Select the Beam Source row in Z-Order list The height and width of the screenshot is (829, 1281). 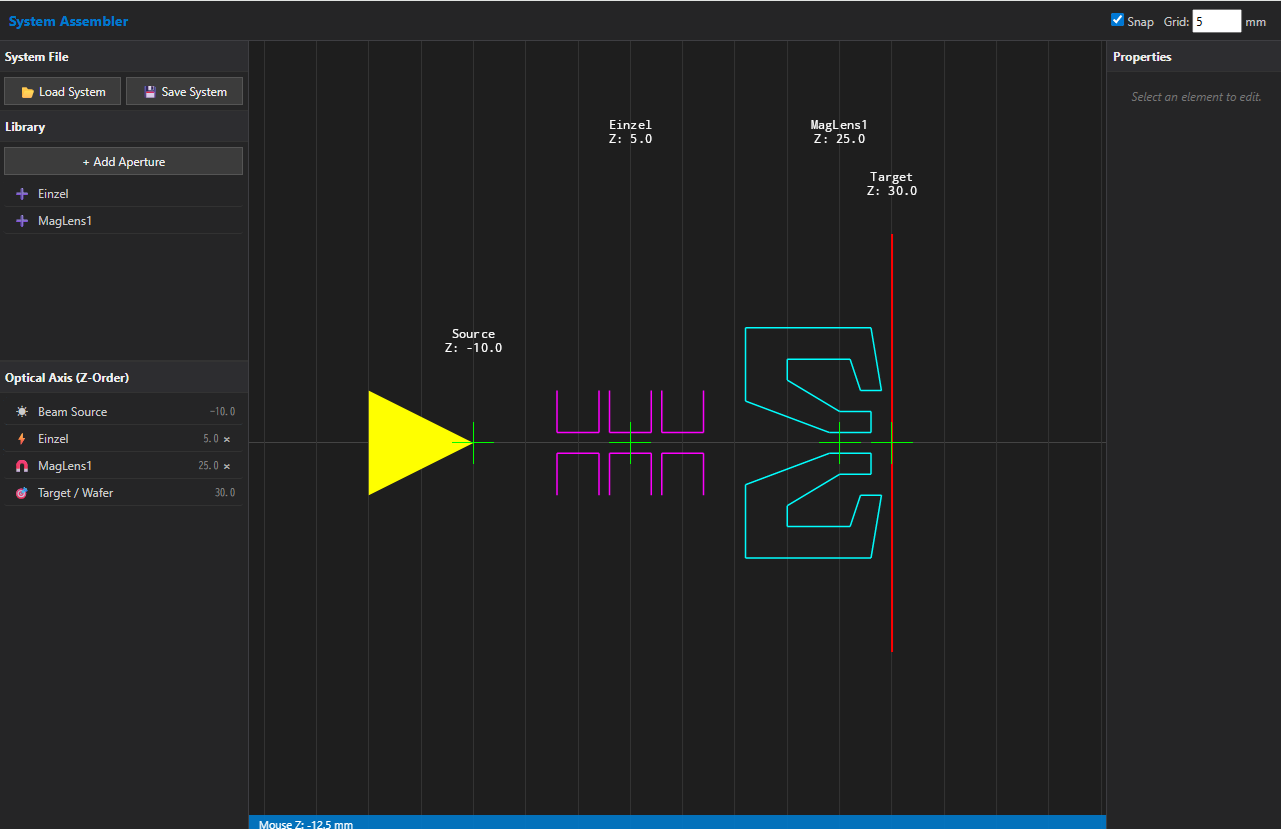(x=110, y=412)
